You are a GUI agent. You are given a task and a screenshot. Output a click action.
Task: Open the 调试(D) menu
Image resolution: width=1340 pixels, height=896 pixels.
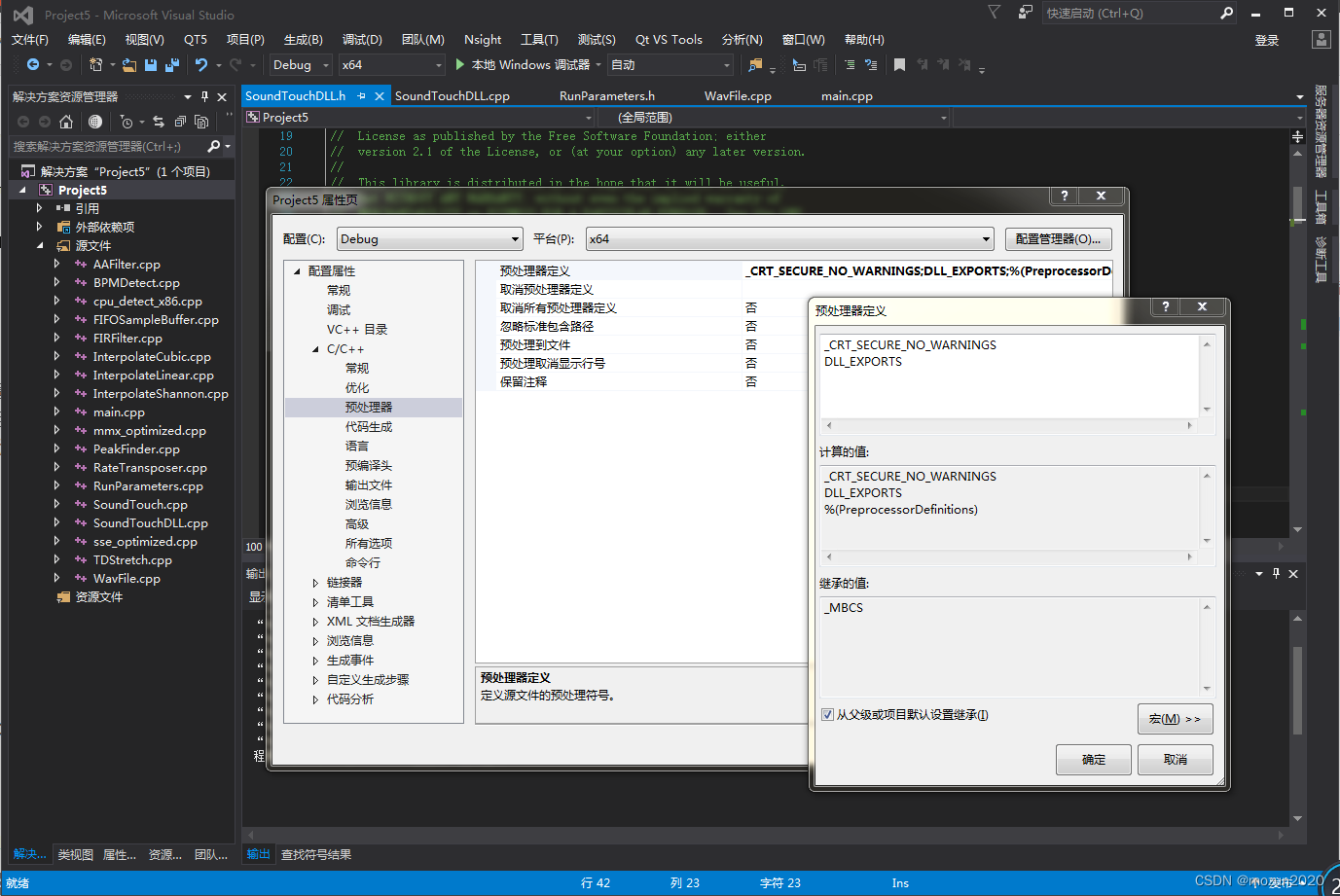[362, 40]
